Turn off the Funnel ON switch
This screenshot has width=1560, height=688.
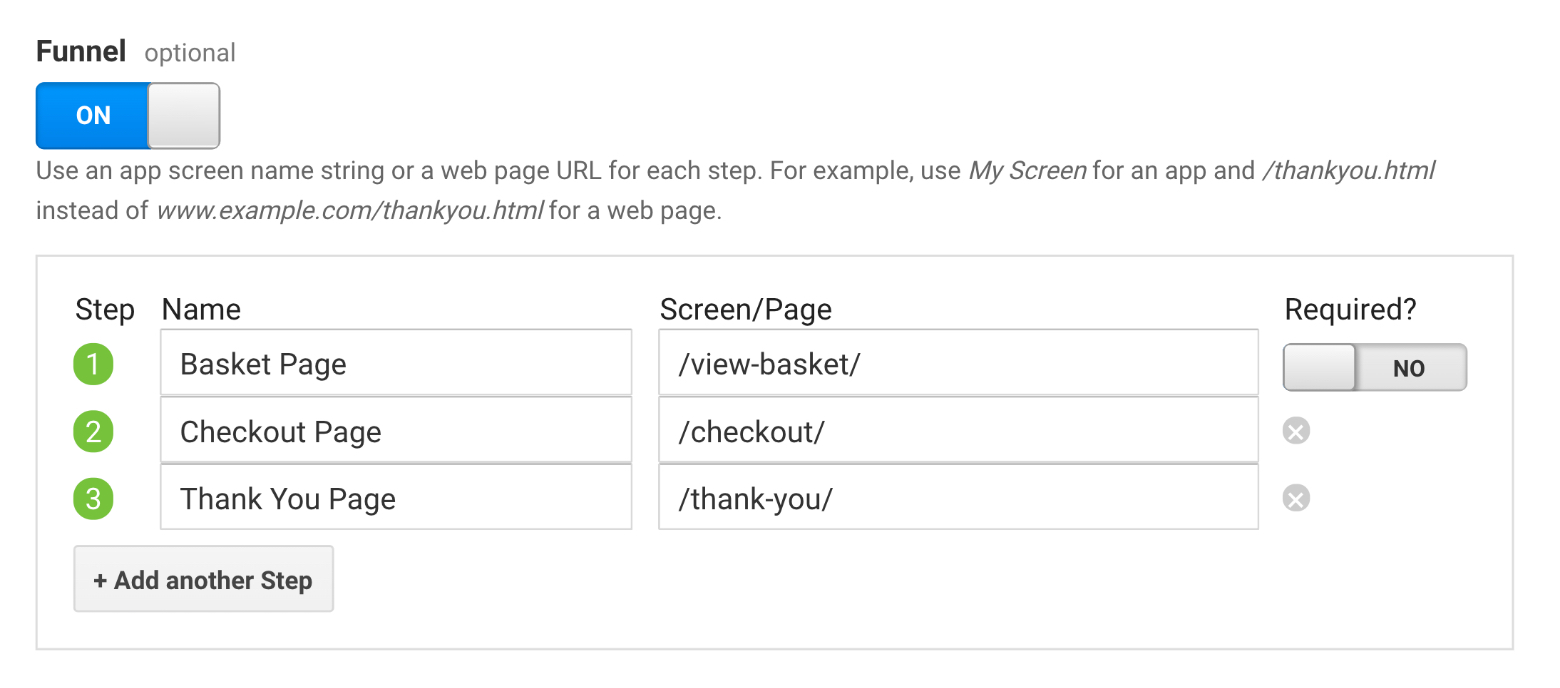point(128,116)
